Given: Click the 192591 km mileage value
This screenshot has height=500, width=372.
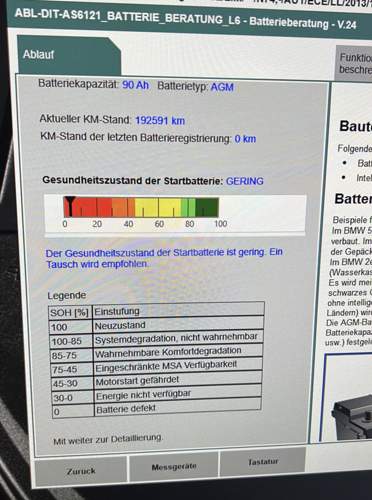Looking at the screenshot, I should [160, 120].
